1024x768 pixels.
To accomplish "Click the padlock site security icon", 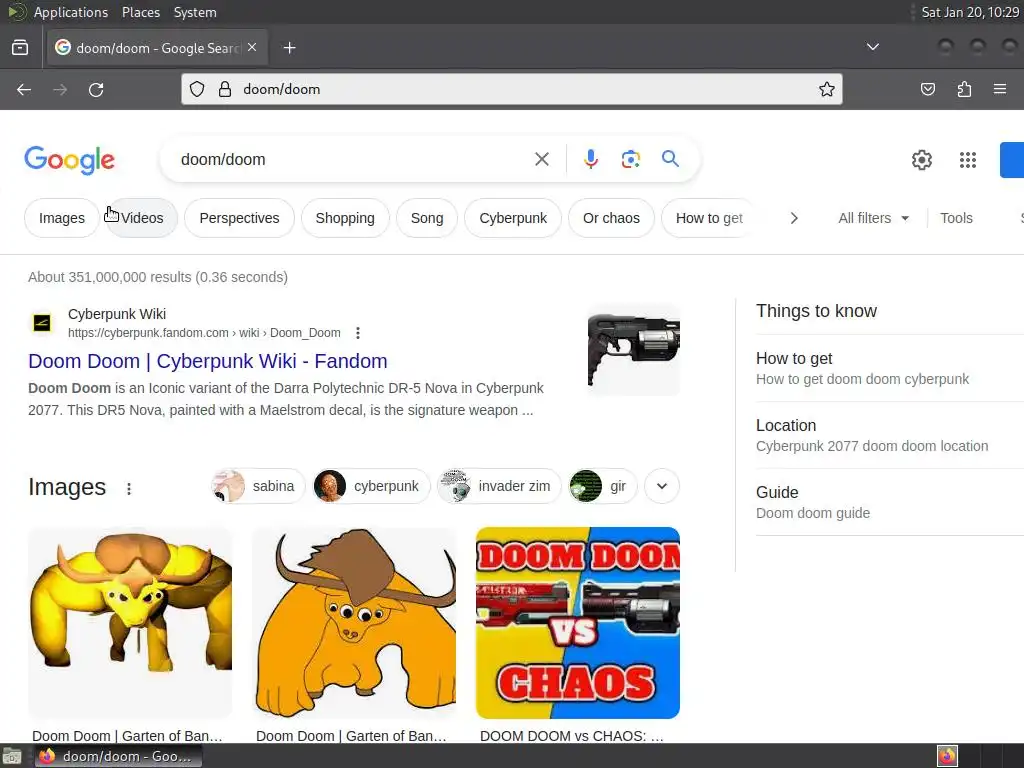I will (225, 89).
